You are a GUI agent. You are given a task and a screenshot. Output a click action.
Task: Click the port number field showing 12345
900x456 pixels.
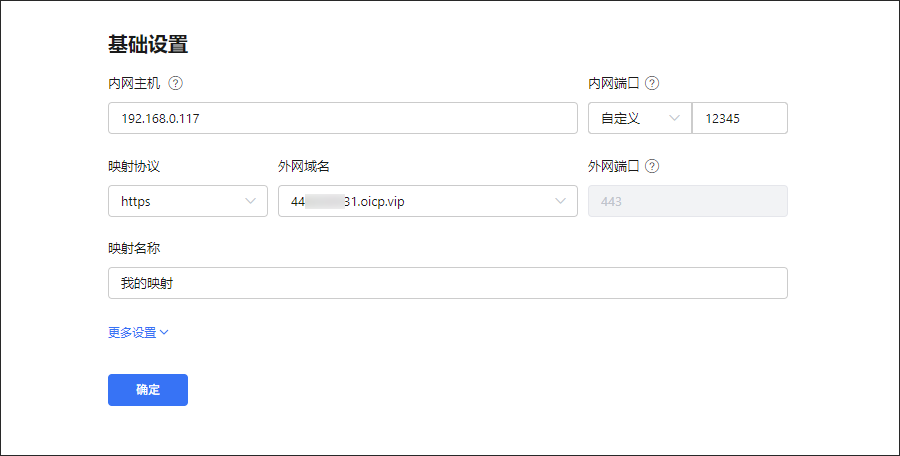pos(739,118)
